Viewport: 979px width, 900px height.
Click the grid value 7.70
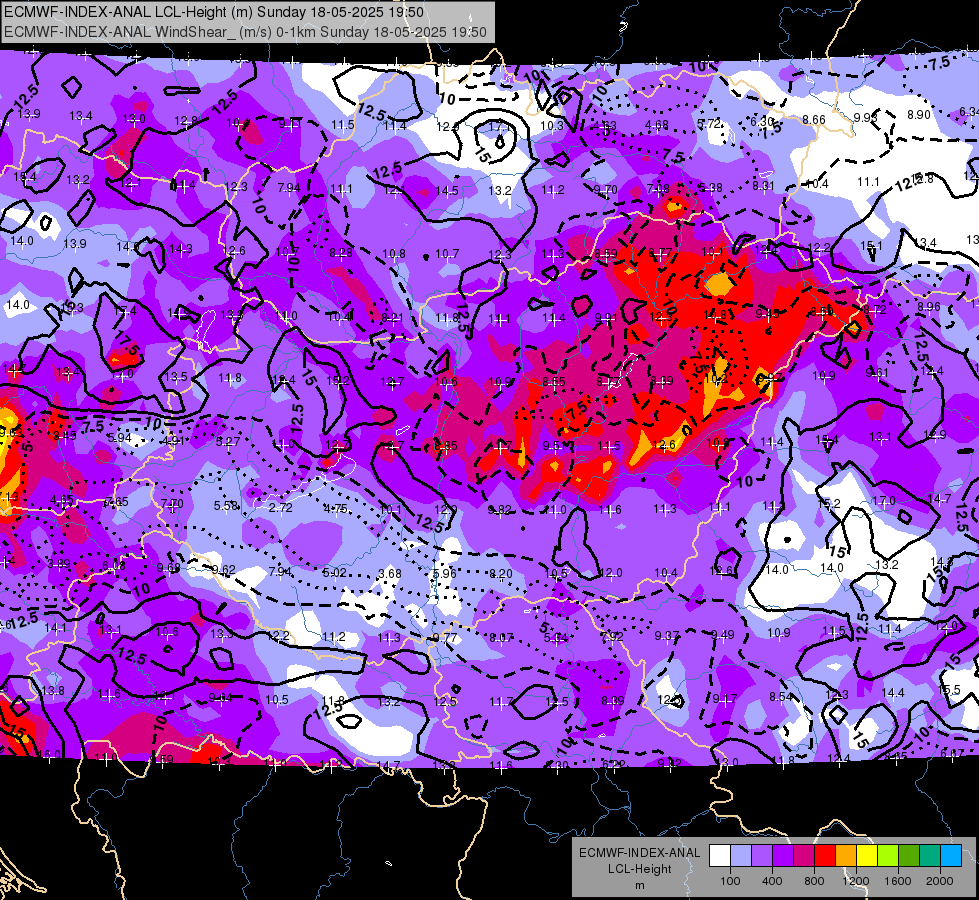point(172,503)
